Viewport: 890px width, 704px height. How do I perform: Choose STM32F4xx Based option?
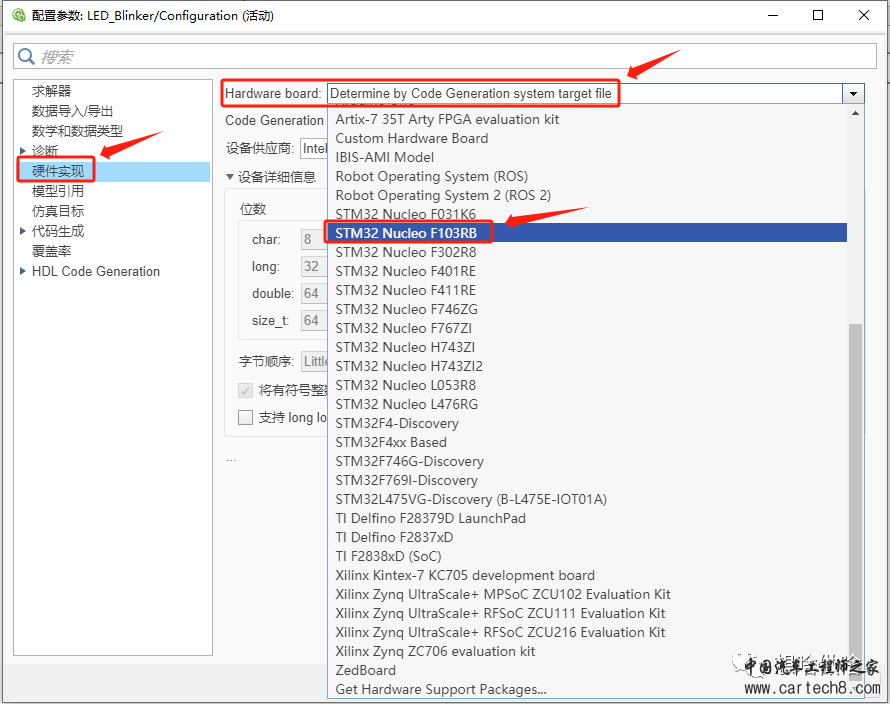pyautogui.click(x=587, y=442)
